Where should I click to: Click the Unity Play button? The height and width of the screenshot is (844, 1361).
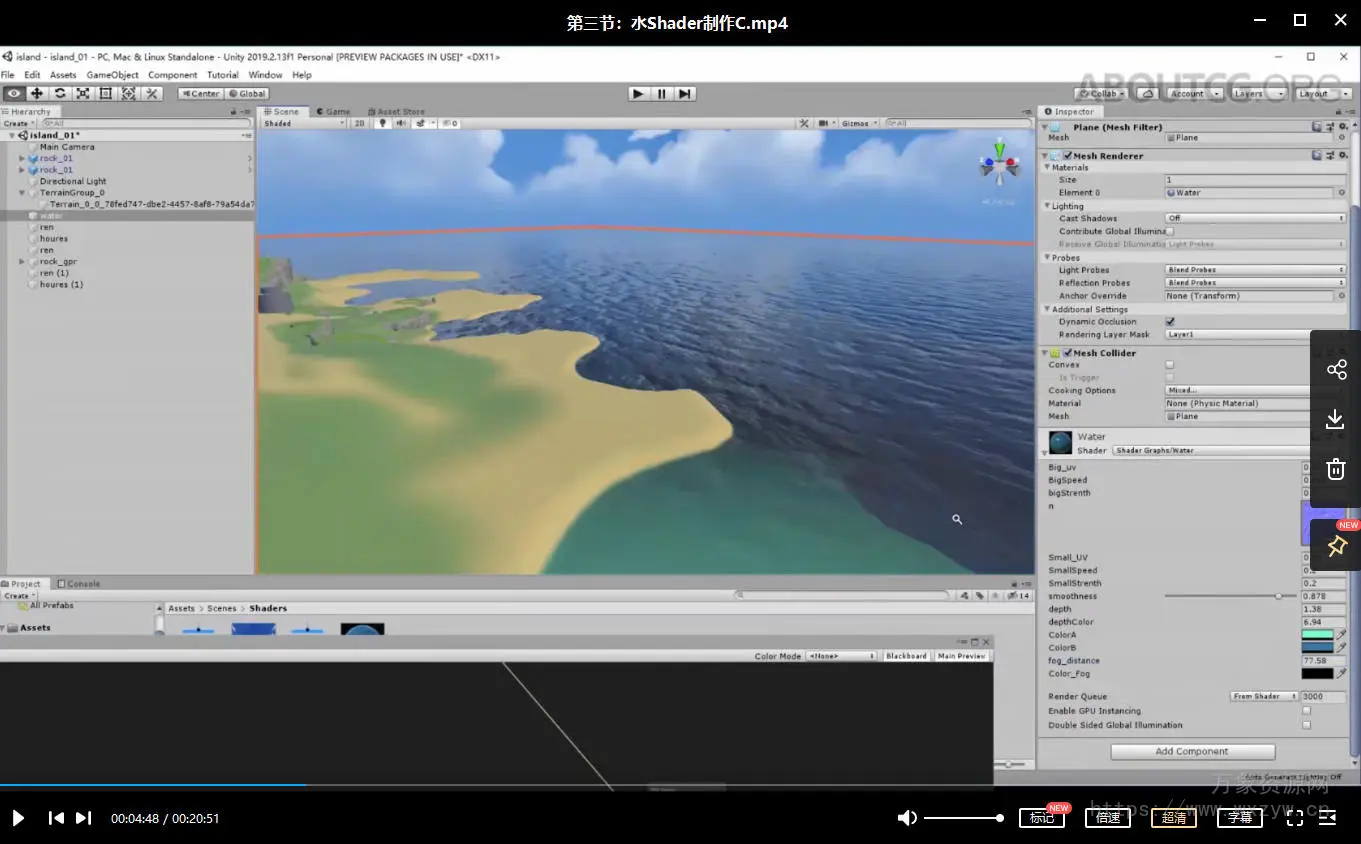pyautogui.click(x=638, y=93)
